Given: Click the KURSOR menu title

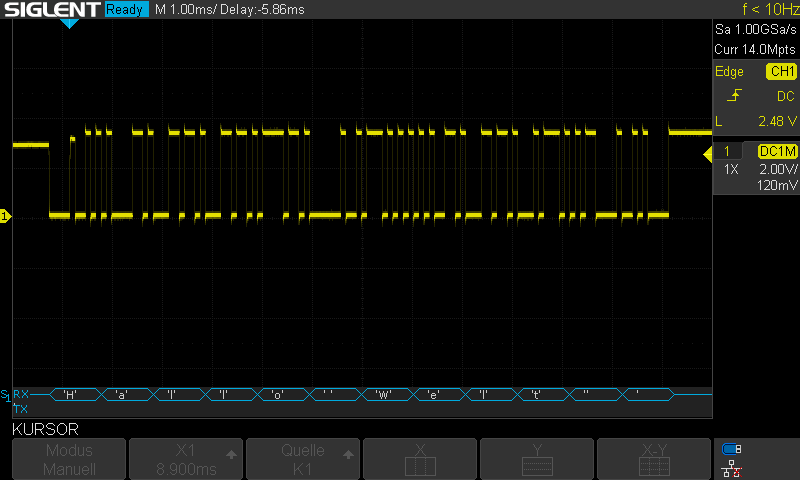Looking at the screenshot, I should (x=45, y=429).
